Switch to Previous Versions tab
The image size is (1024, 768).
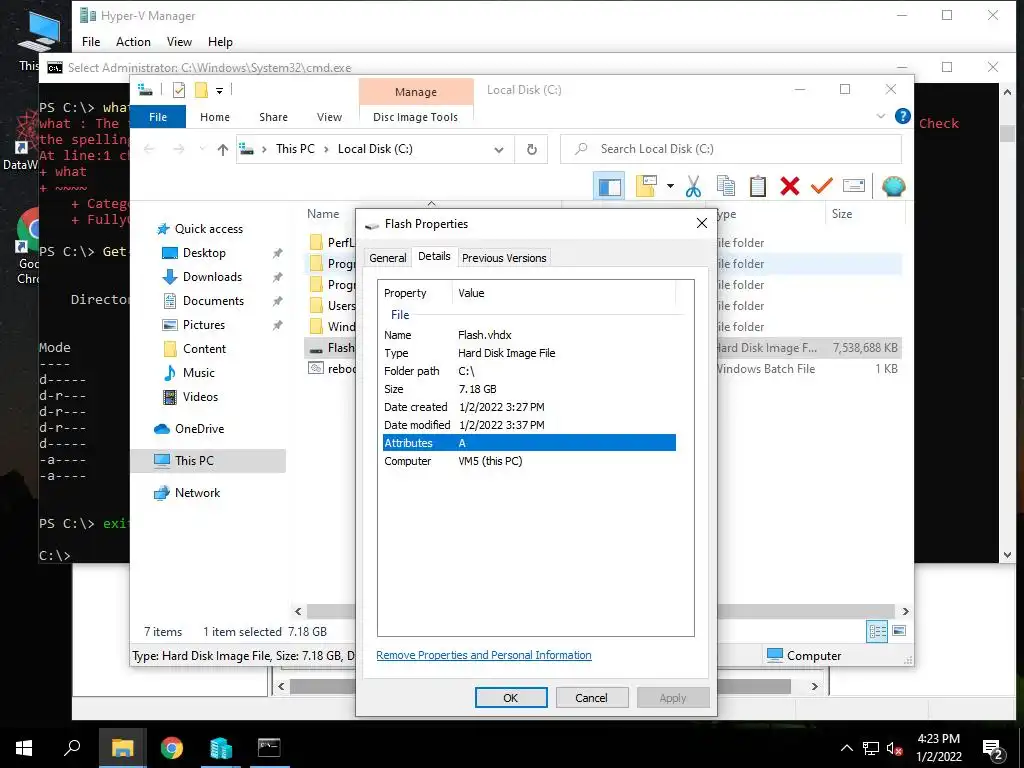[x=504, y=258]
